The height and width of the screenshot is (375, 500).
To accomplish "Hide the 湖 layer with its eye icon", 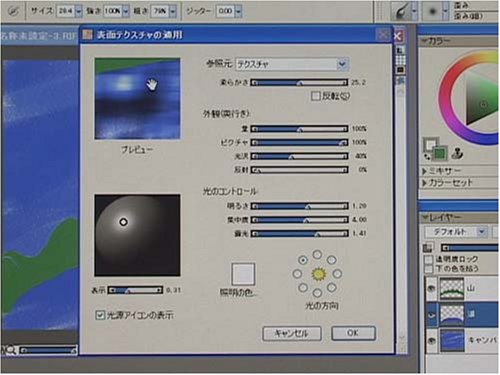I will coord(431,315).
